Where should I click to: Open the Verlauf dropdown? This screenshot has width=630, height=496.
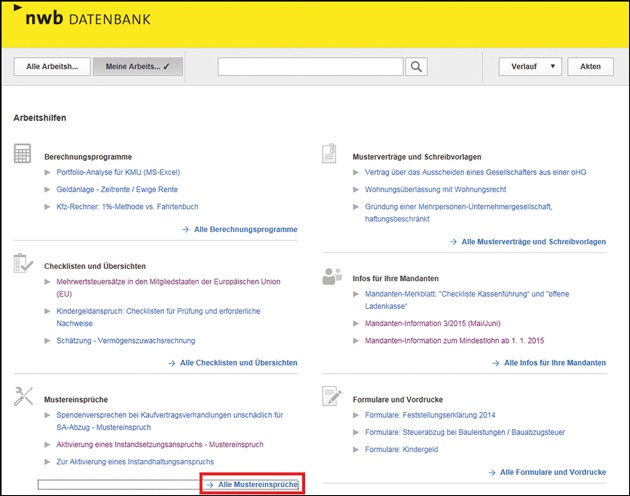(529, 67)
